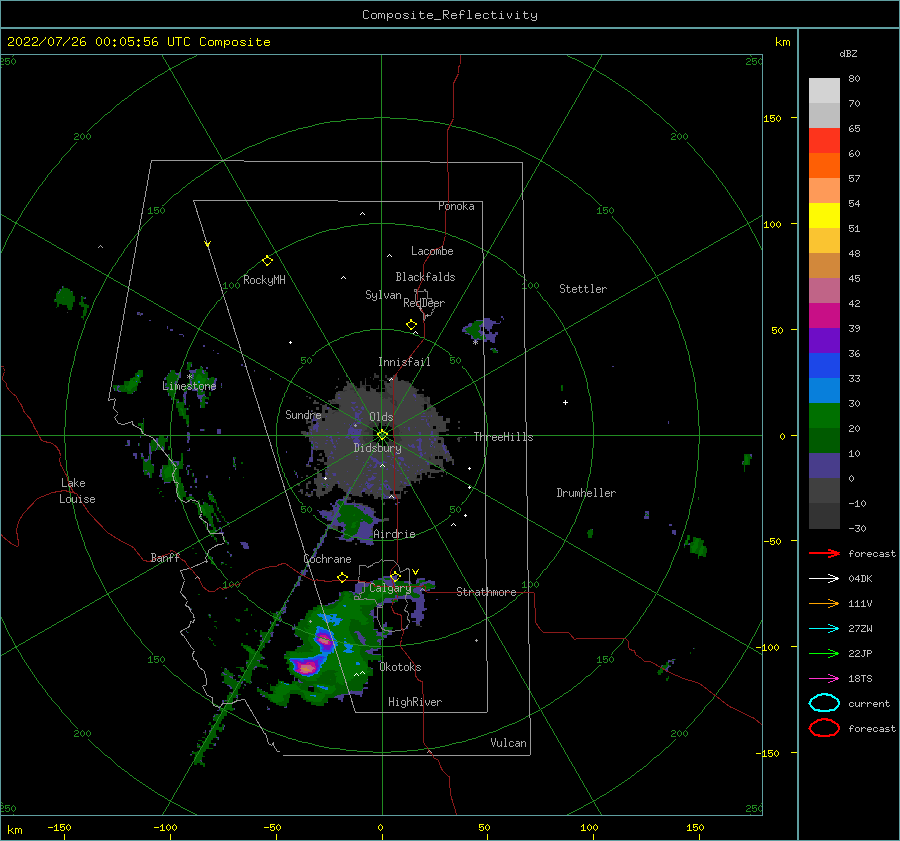Click the cyan 27ZW arrow symbol
The width and height of the screenshot is (900, 841).
point(824,629)
